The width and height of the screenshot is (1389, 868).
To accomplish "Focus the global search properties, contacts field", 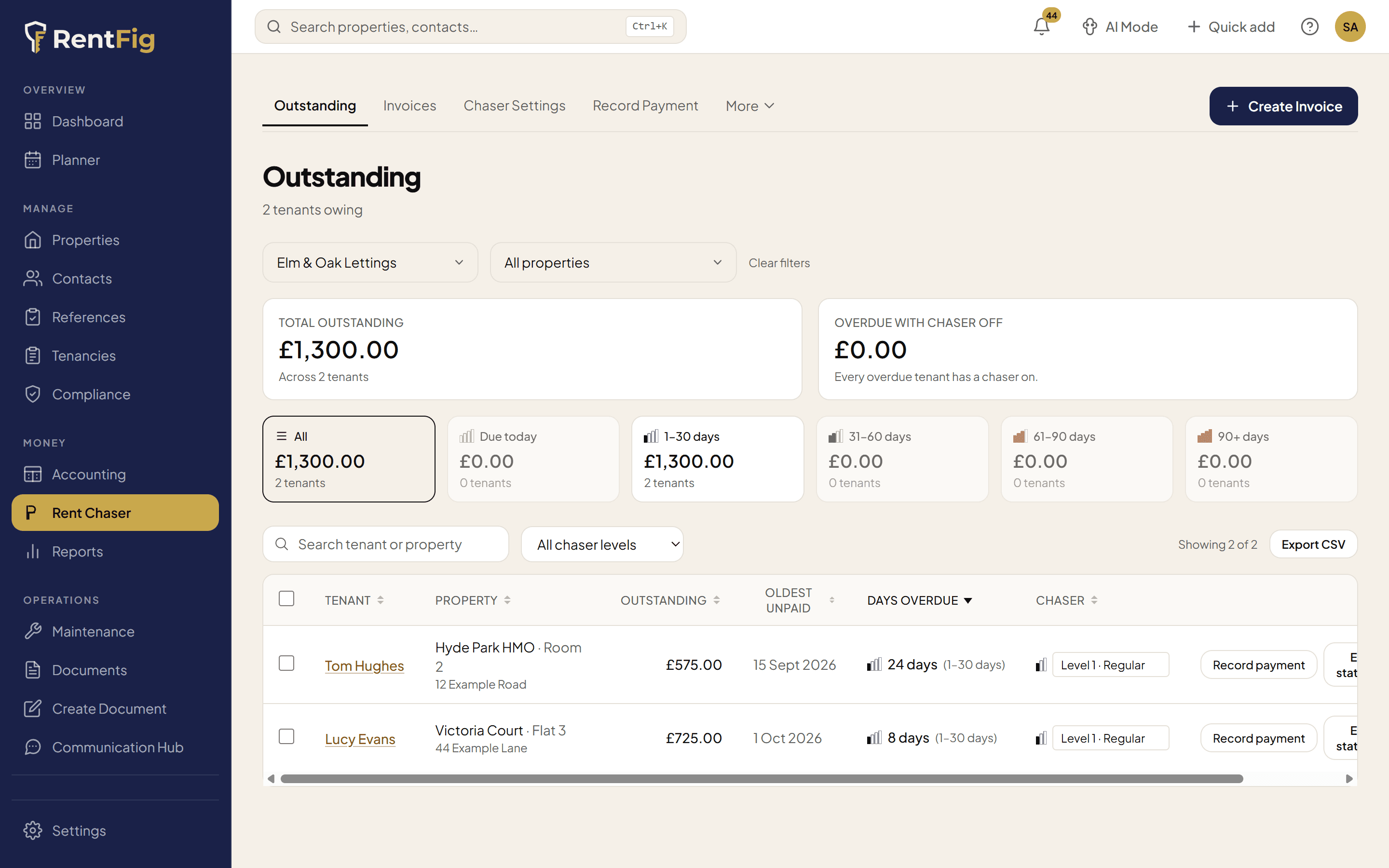I will pyautogui.click(x=470, y=27).
